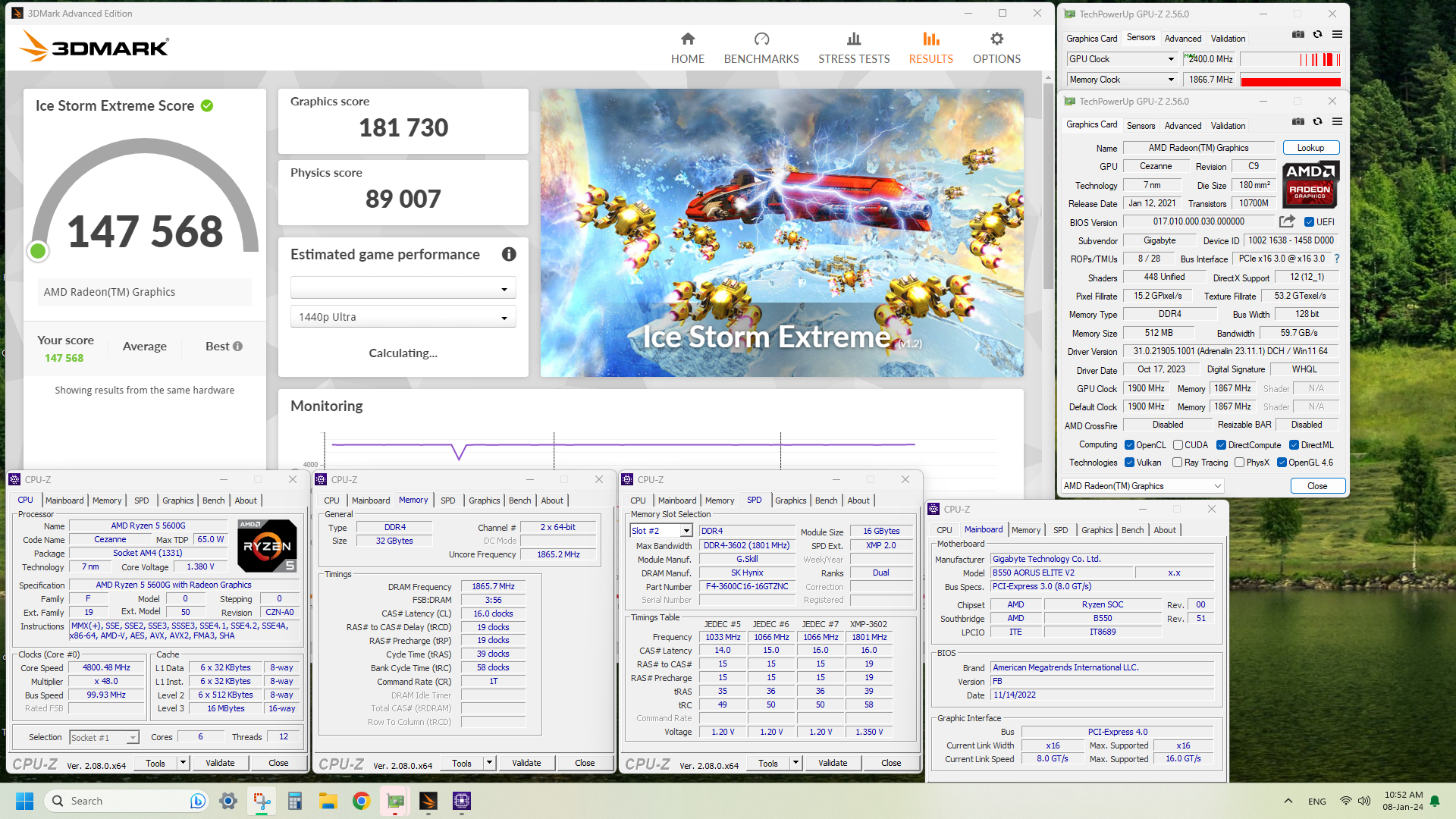This screenshot has height=819, width=1456.
Task: Open the 1440p Ultra dropdown
Action: pos(403,317)
